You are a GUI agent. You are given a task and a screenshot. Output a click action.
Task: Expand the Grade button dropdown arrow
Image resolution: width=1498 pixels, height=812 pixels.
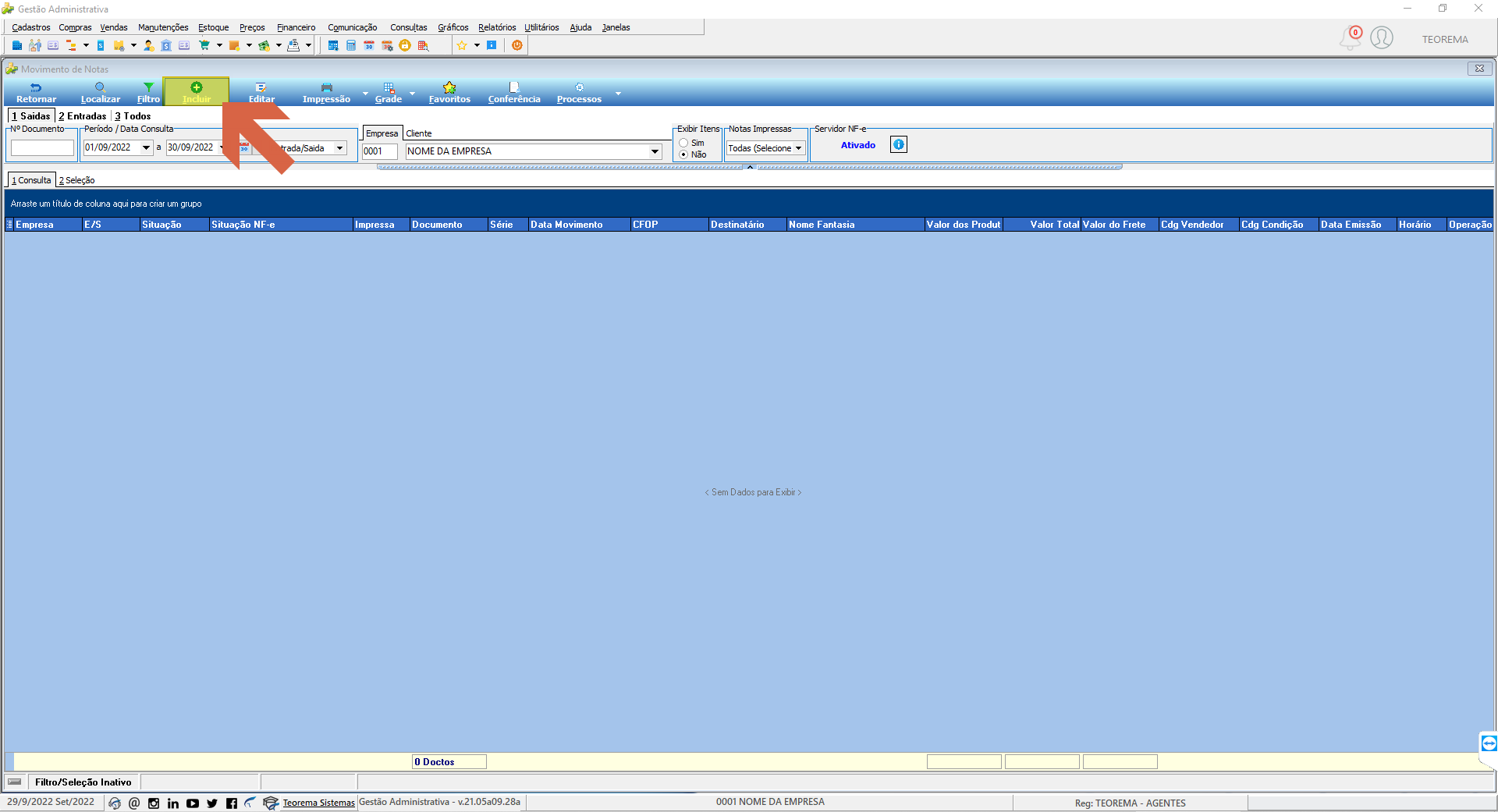pyautogui.click(x=412, y=94)
